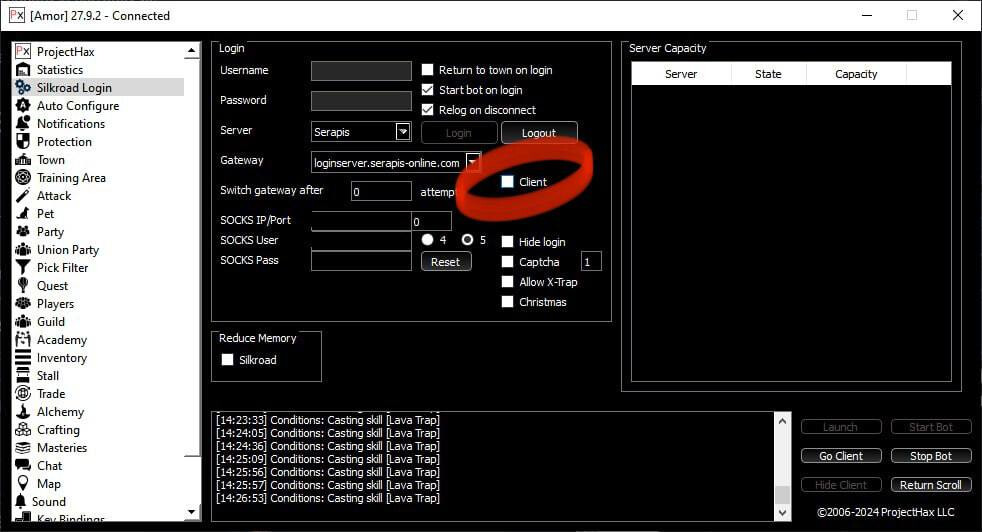Open the Gateway loginserver dropdown arrow
The width and height of the screenshot is (982, 532).
473,162
